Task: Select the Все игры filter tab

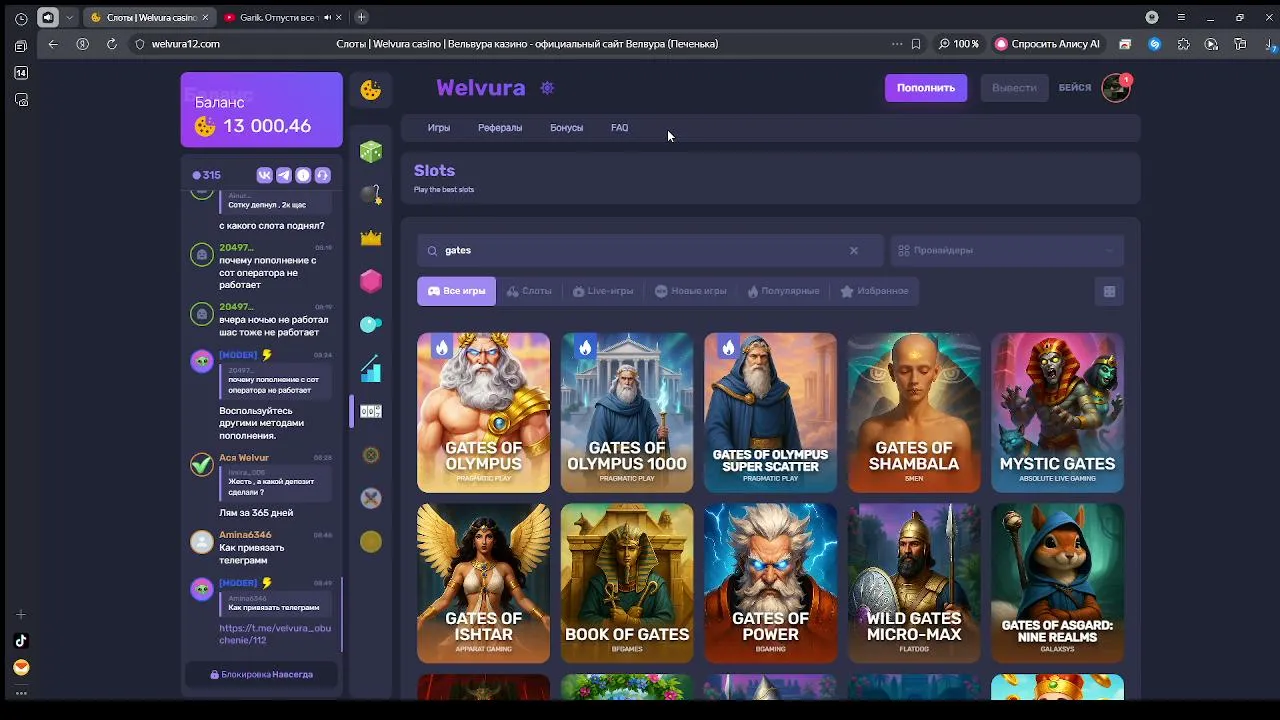Action: (456, 291)
